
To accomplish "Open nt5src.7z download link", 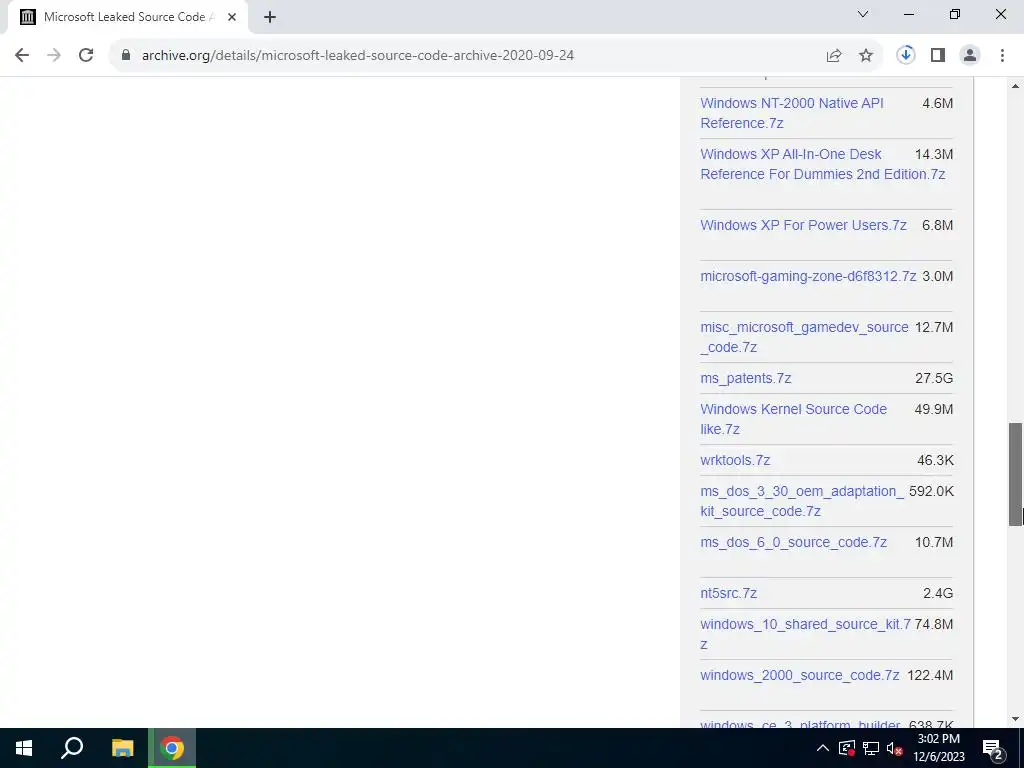I will pyautogui.click(x=728, y=593).
